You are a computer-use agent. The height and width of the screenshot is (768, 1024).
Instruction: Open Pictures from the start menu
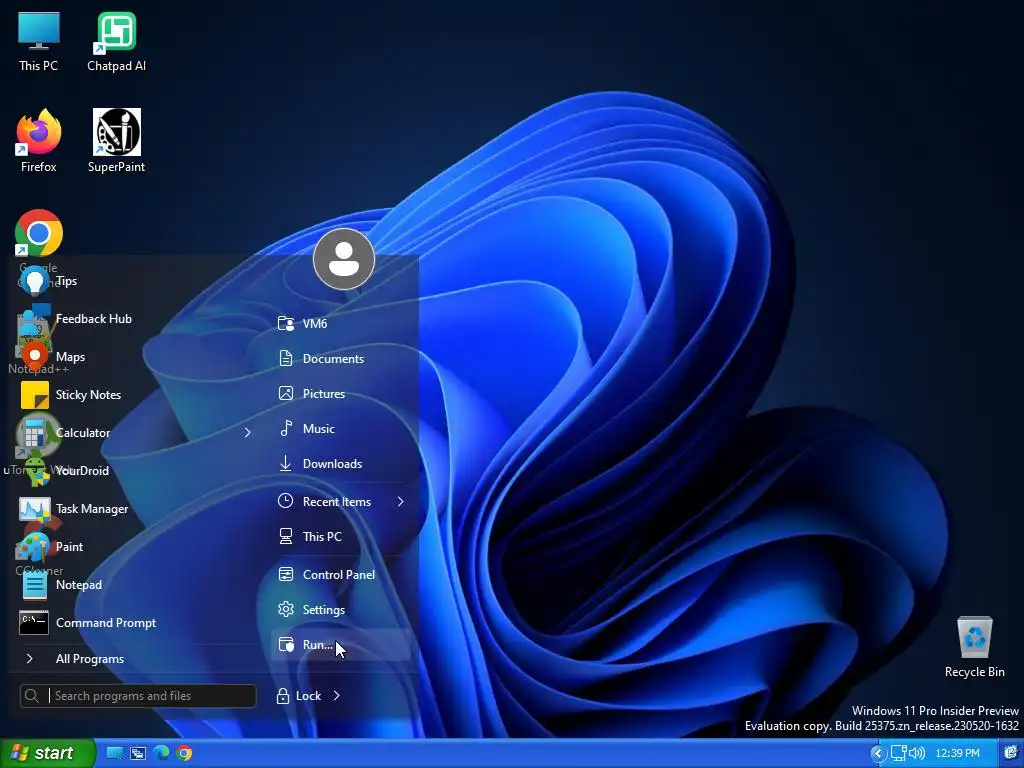[x=341, y=394]
